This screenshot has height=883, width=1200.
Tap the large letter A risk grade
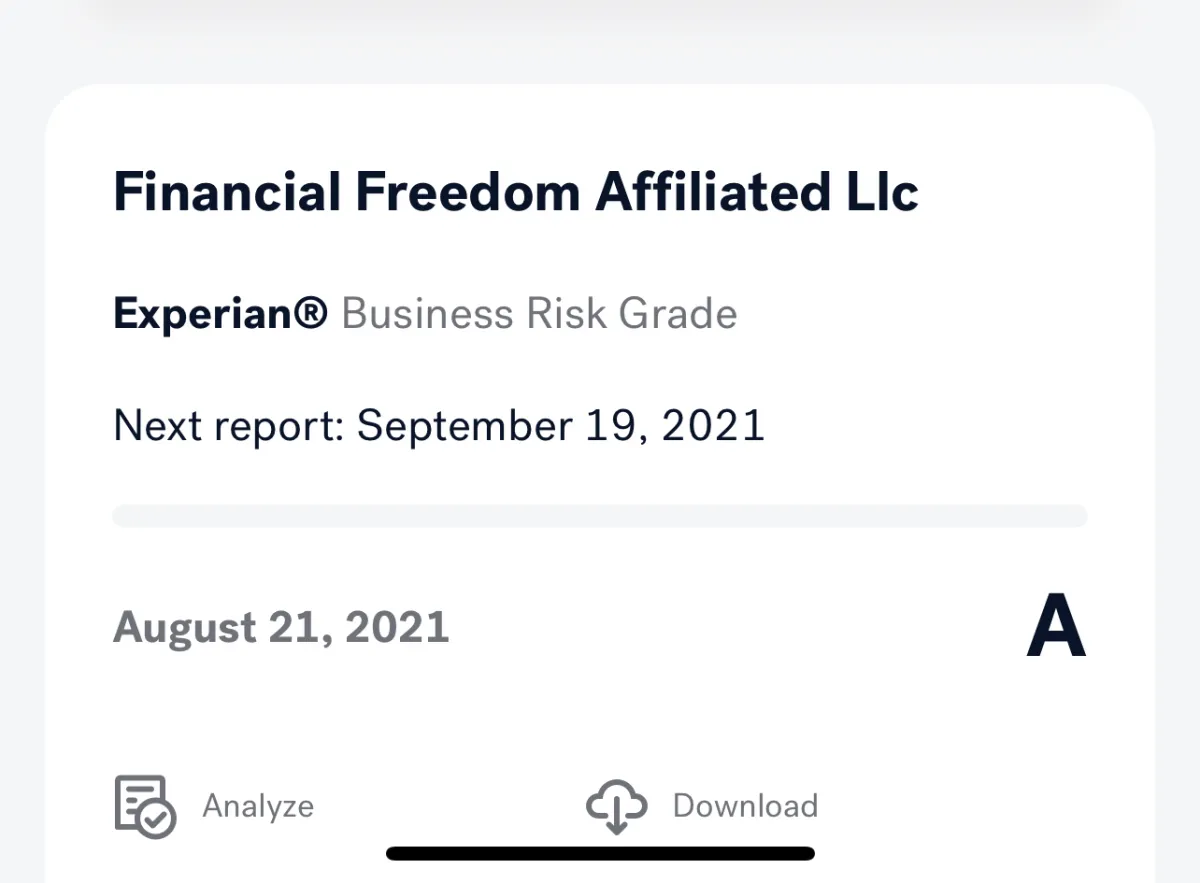[x=1056, y=628]
